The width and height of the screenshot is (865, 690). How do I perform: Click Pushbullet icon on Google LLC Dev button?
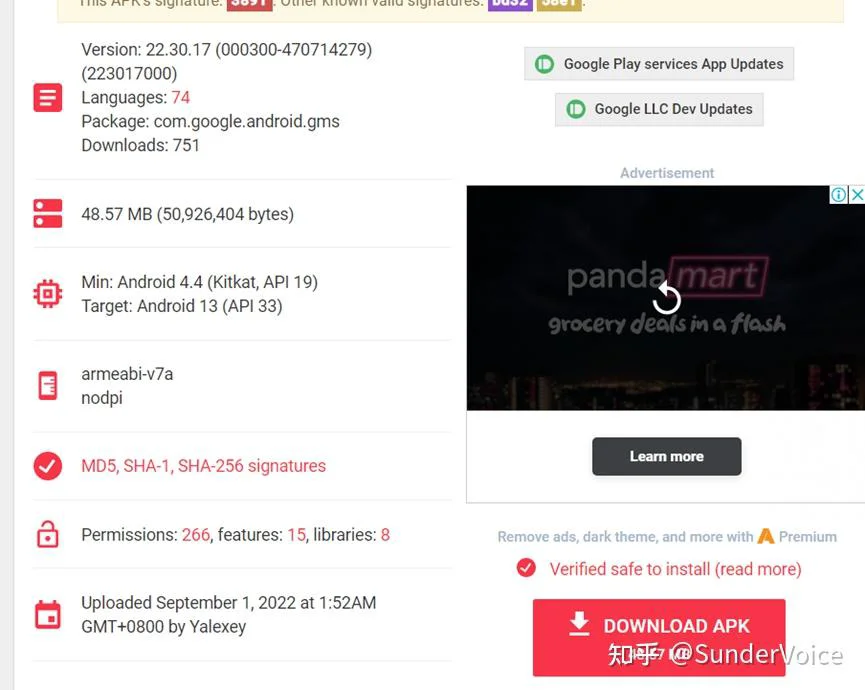click(575, 109)
